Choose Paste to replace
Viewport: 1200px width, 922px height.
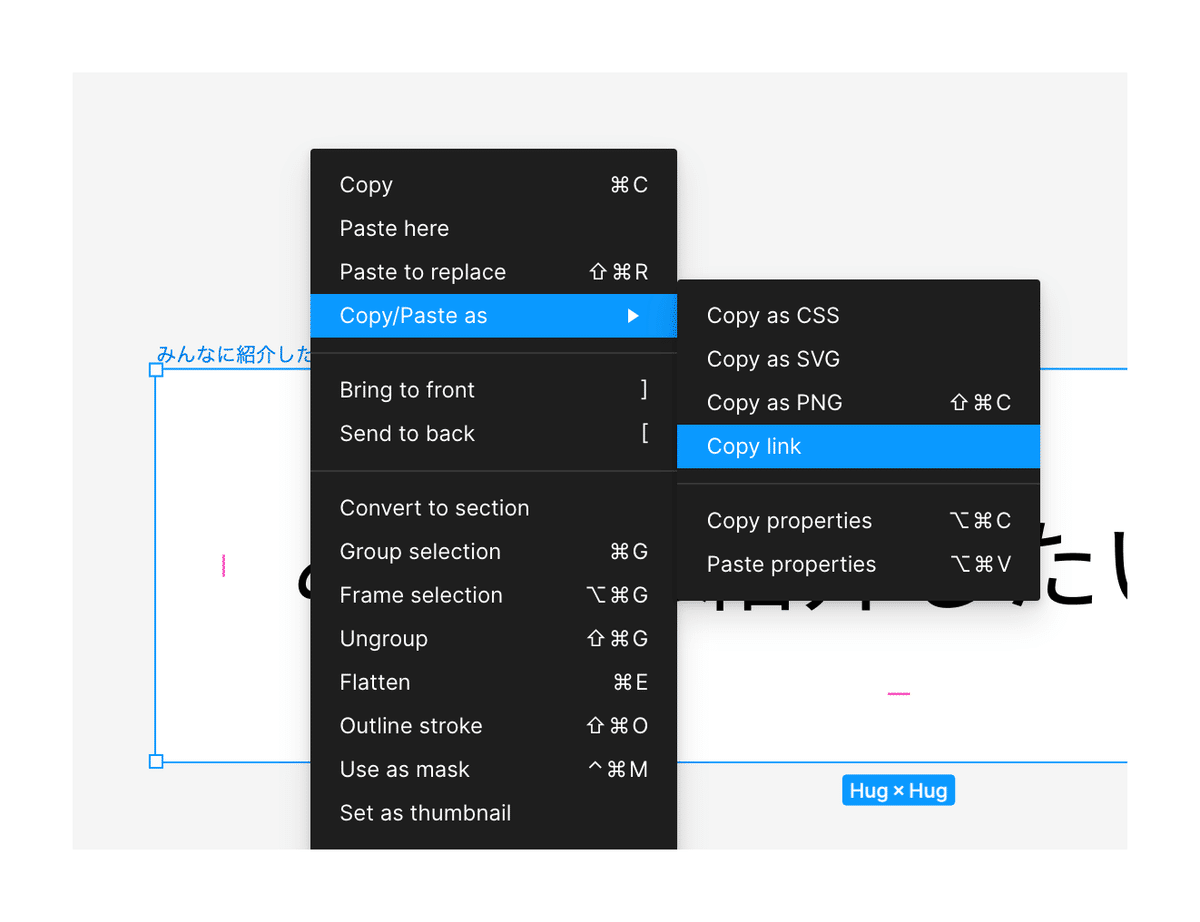click(494, 272)
